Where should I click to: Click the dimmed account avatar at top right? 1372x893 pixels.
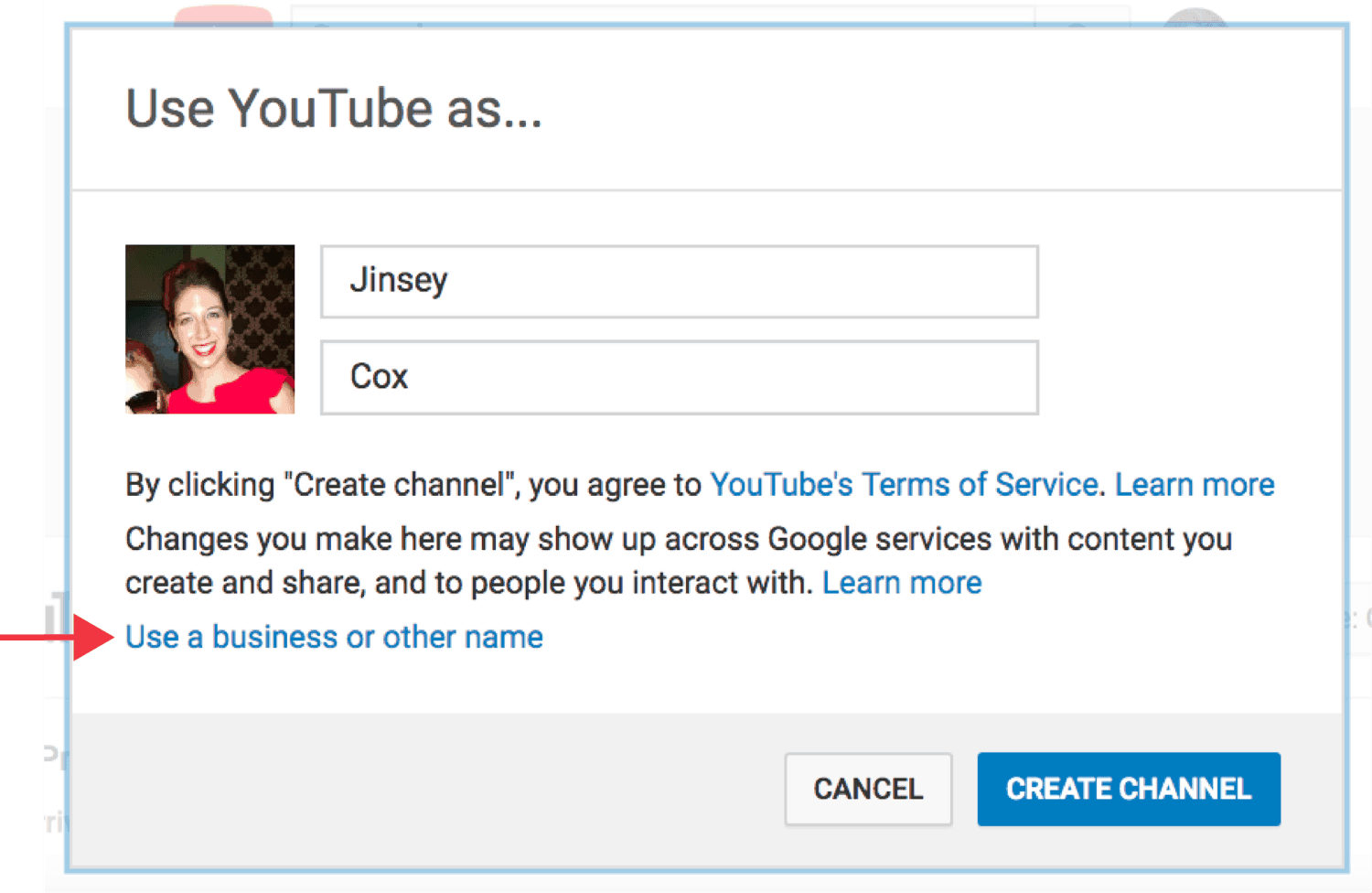(1195, 15)
